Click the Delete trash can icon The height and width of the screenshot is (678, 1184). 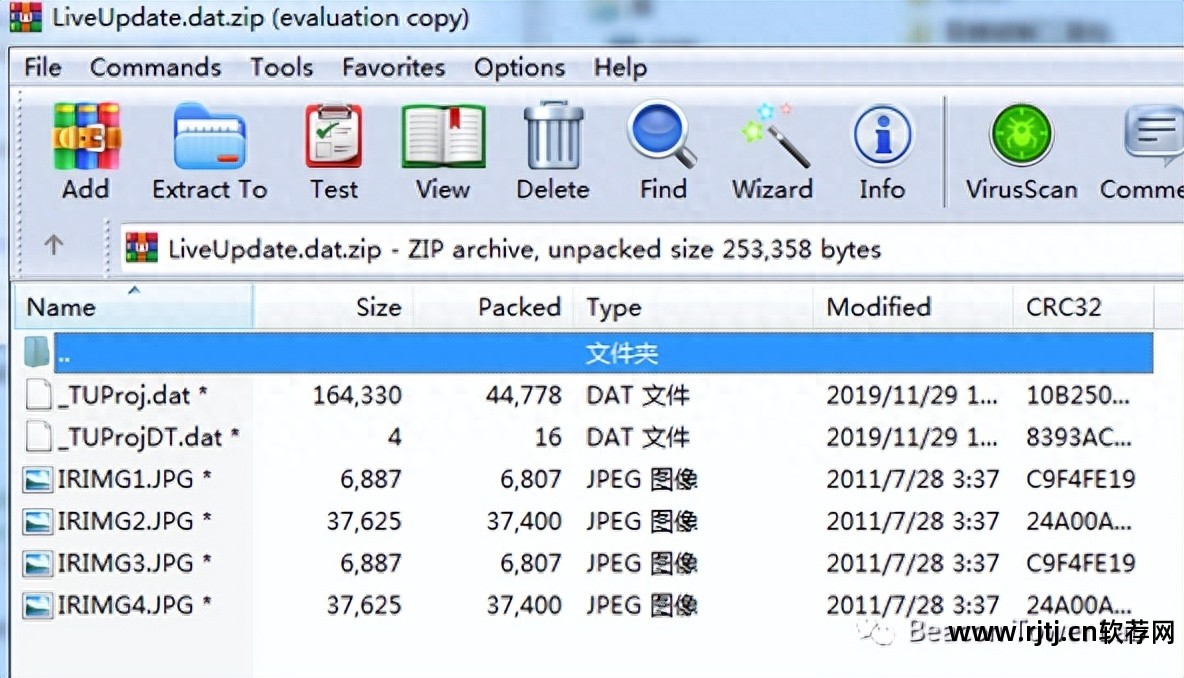click(x=553, y=135)
